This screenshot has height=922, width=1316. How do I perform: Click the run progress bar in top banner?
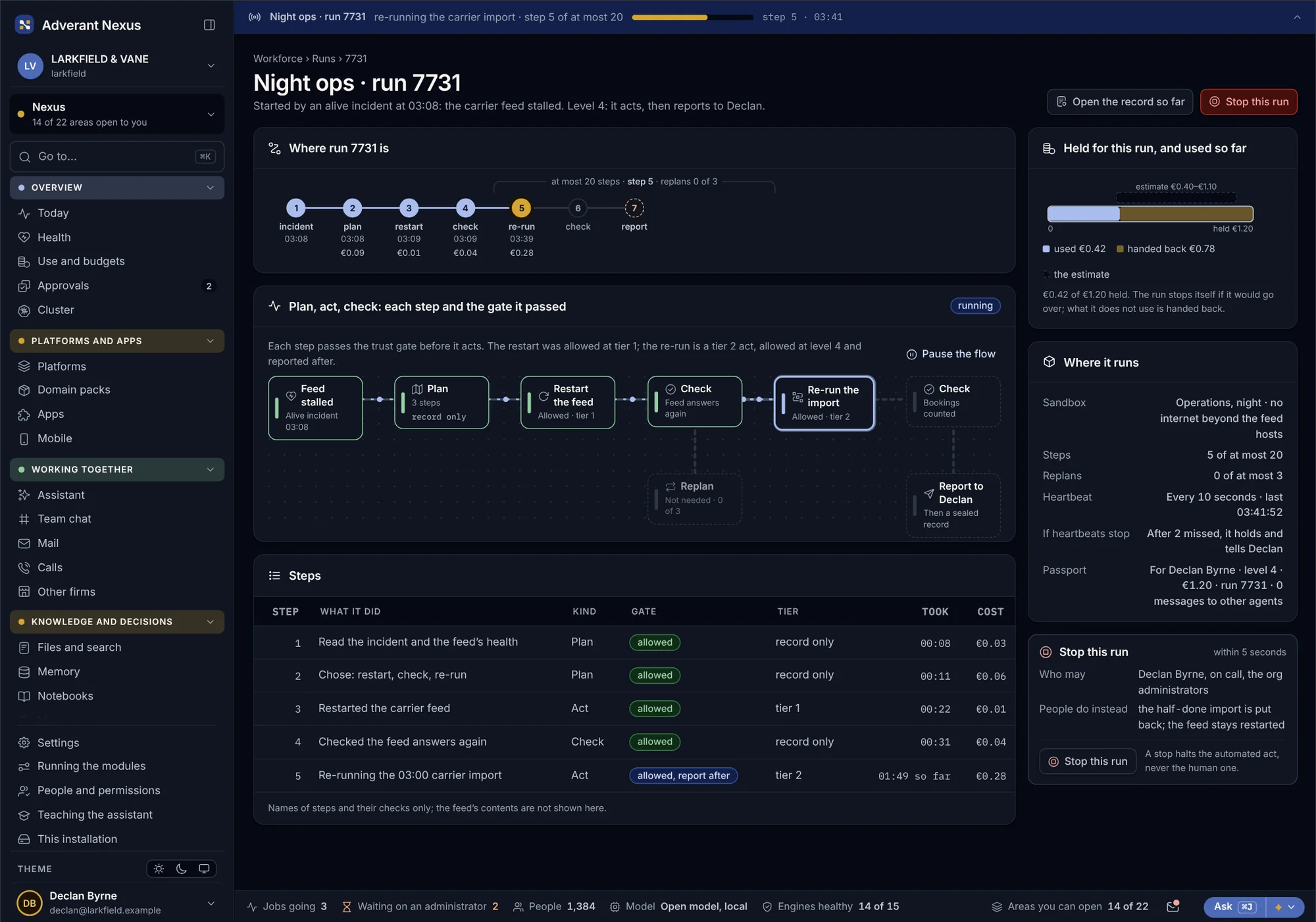692,17
